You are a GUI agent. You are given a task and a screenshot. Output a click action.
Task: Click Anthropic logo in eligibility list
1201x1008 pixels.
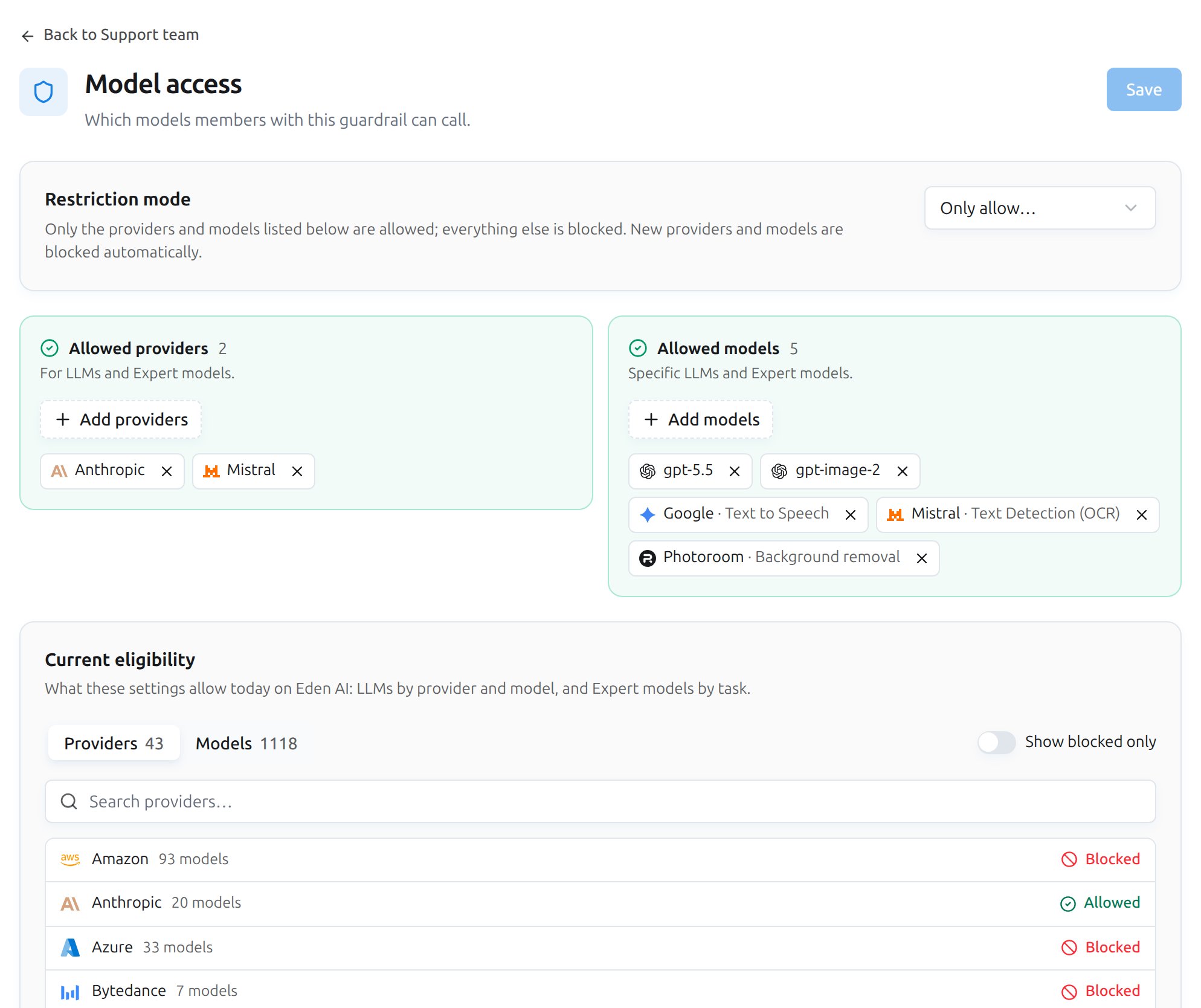click(70, 903)
